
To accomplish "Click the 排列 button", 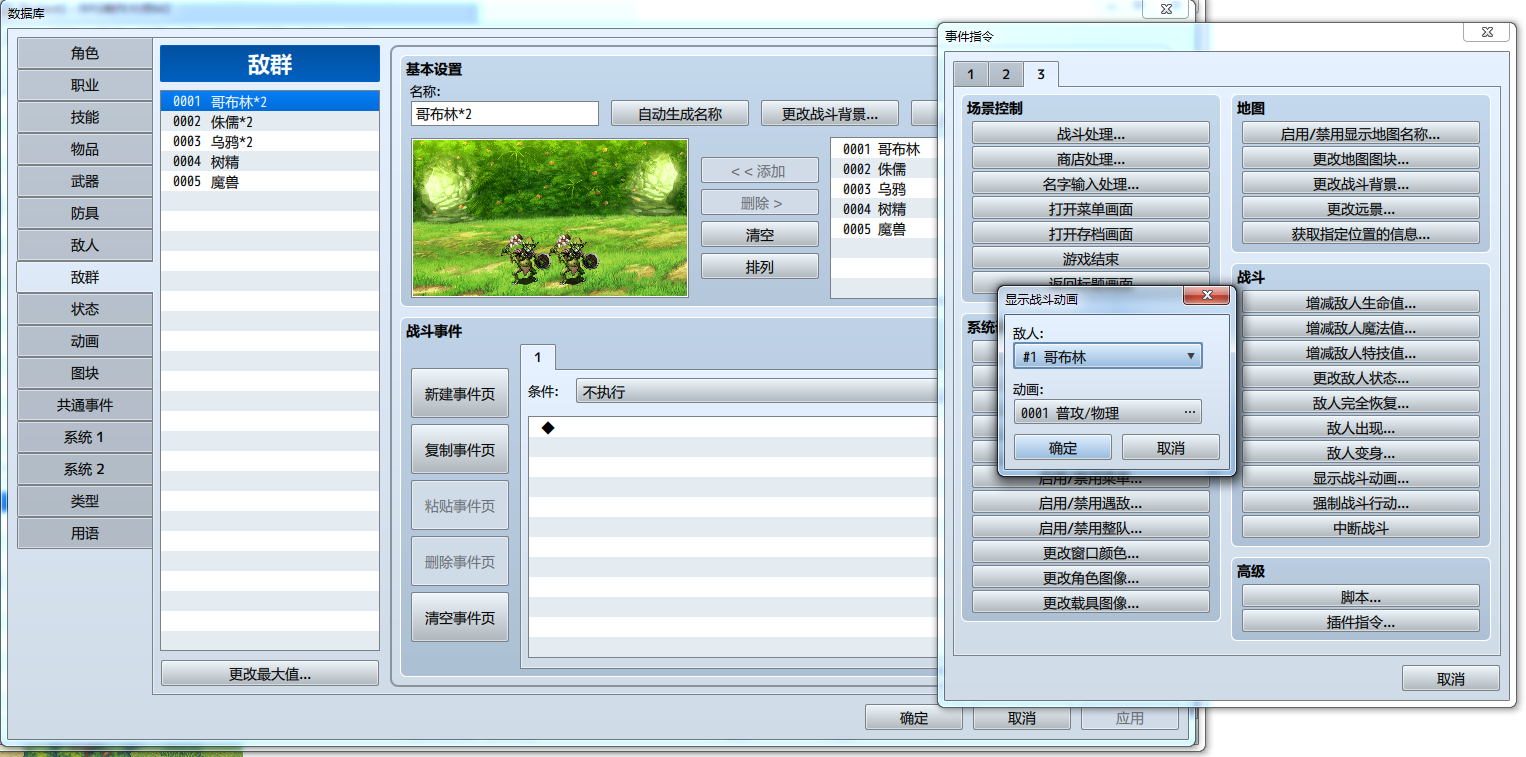I will coord(760,267).
